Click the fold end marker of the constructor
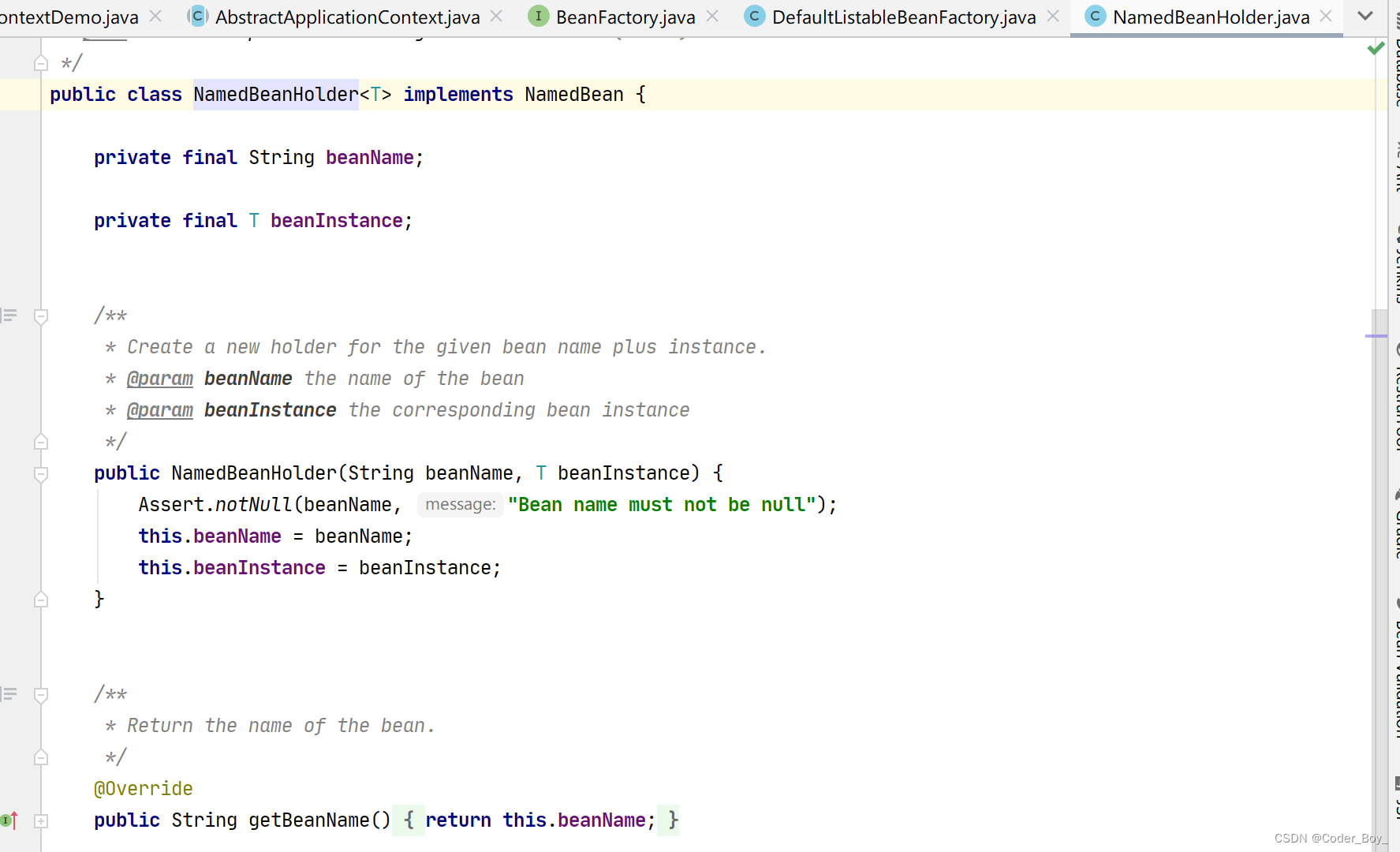The height and width of the screenshot is (852, 1400). pyautogui.click(x=41, y=600)
